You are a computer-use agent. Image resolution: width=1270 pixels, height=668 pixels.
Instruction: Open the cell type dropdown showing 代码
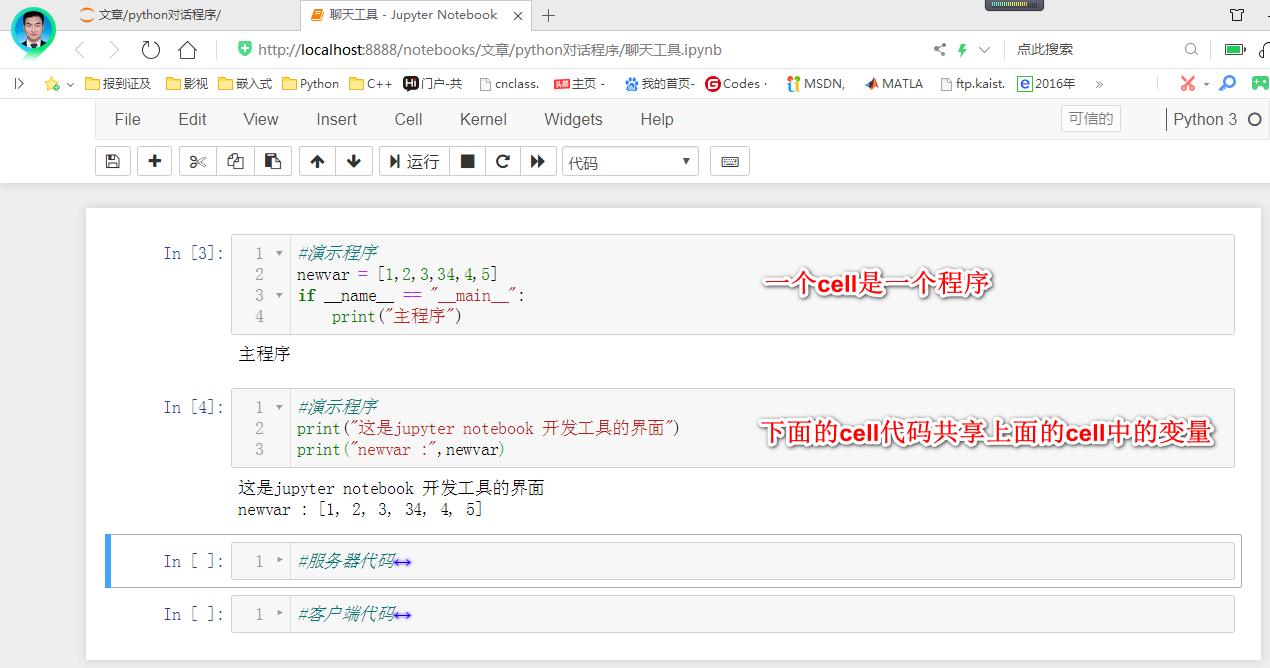(630, 162)
